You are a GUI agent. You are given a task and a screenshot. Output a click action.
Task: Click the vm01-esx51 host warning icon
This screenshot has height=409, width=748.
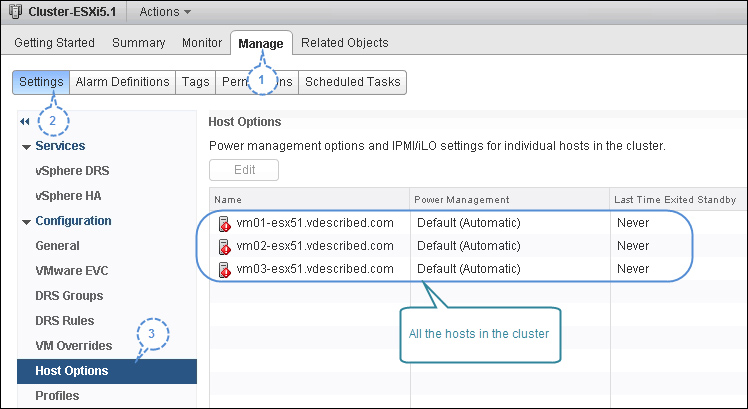coord(224,223)
